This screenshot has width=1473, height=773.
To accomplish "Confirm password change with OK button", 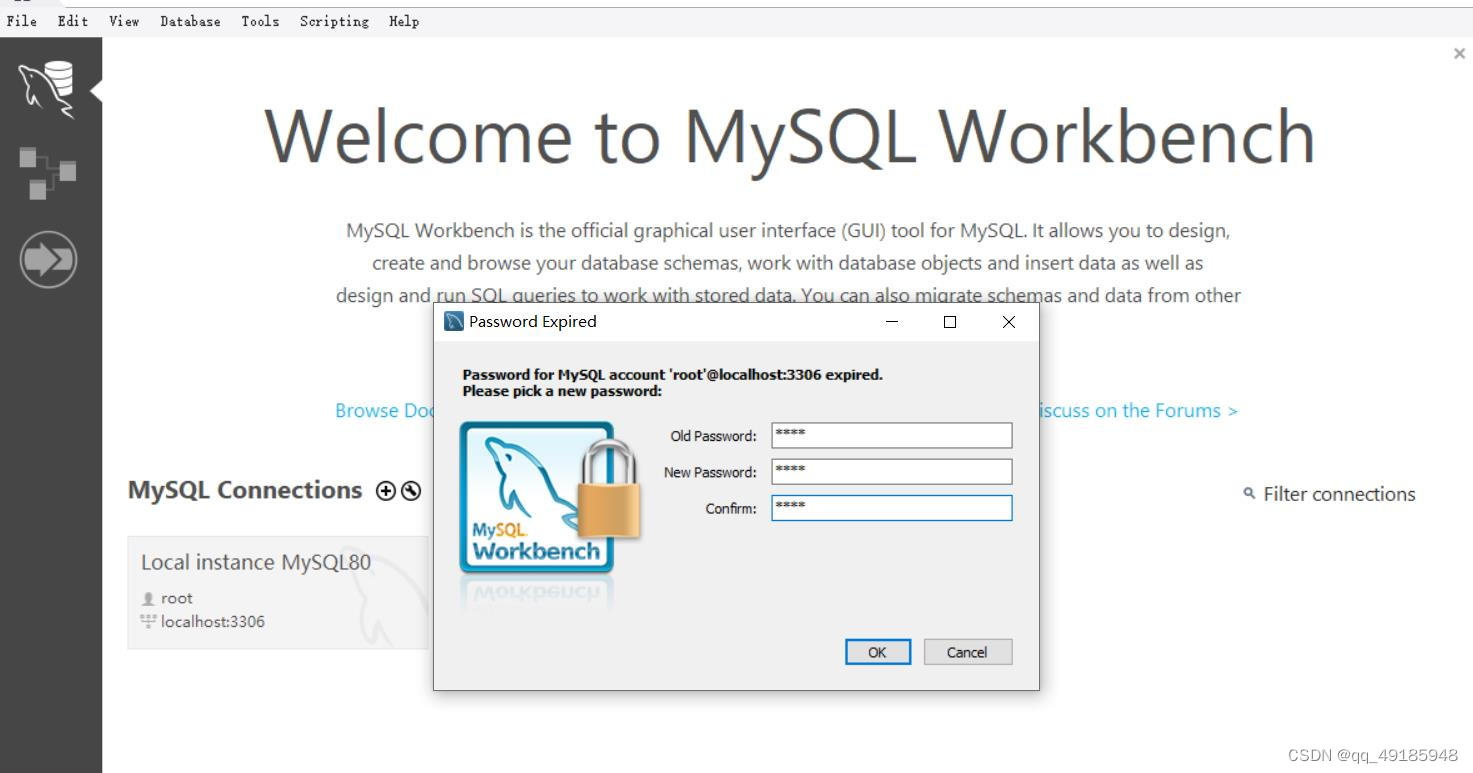I will (877, 651).
